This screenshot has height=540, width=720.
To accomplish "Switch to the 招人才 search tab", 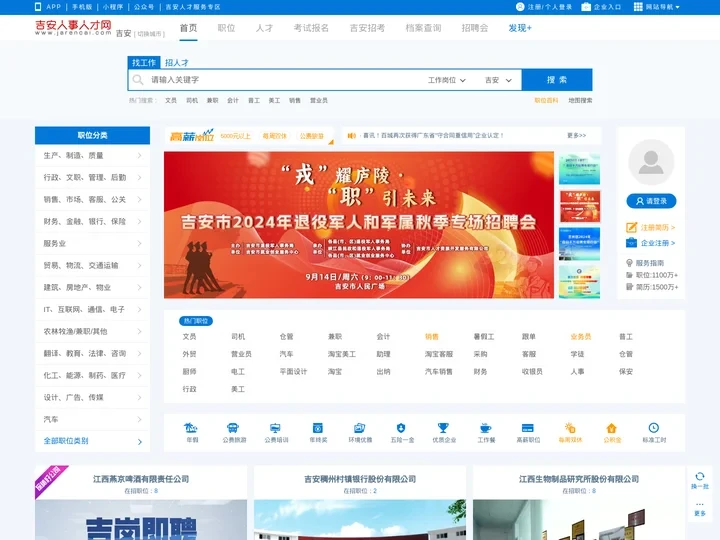I will pyautogui.click(x=177, y=62).
